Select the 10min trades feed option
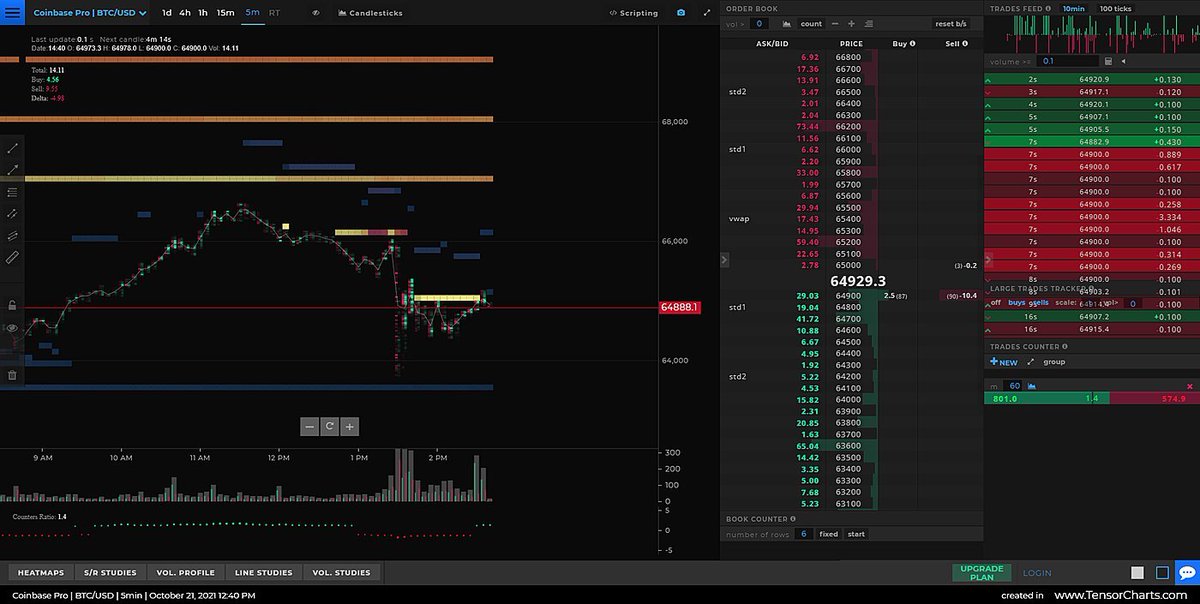 coord(1073,8)
